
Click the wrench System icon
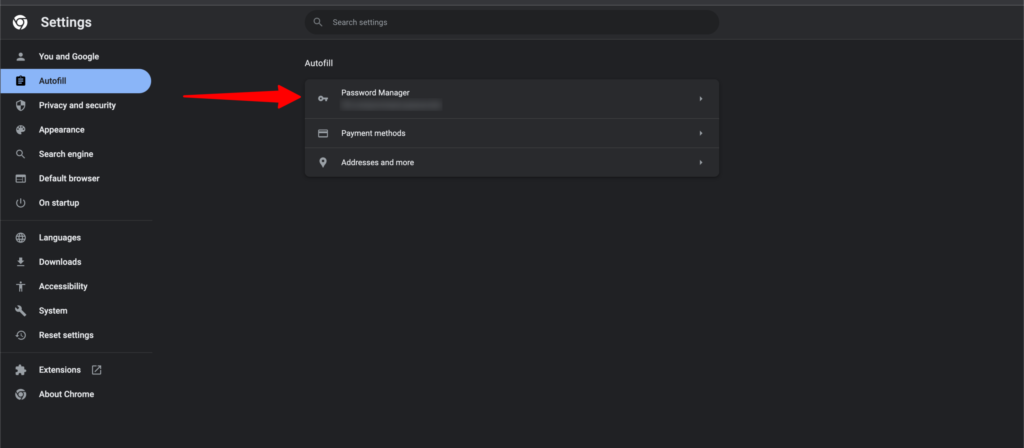(x=20, y=311)
